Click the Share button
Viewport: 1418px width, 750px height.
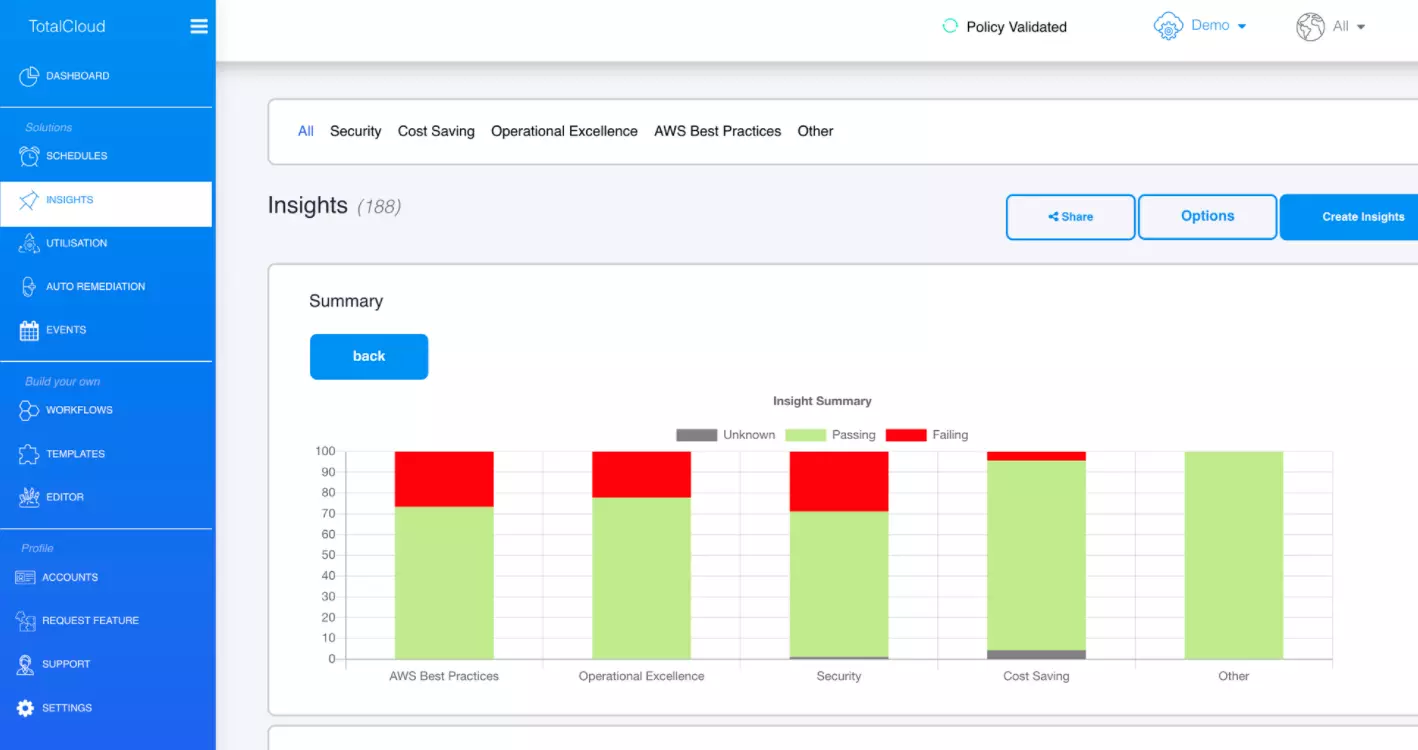[x=1070, y=217]
